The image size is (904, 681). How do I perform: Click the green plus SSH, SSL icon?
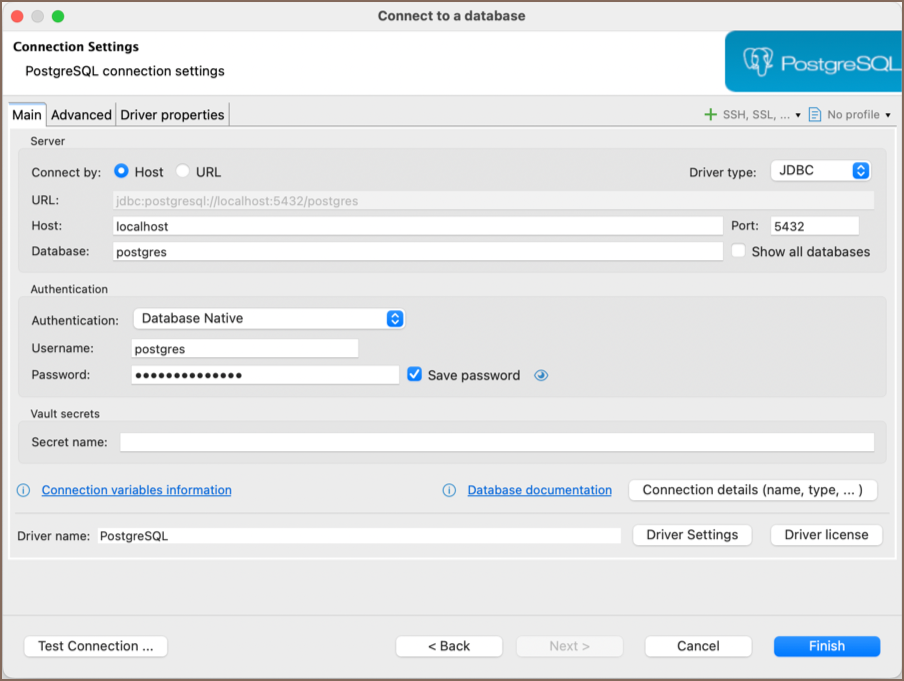point(710,115)
